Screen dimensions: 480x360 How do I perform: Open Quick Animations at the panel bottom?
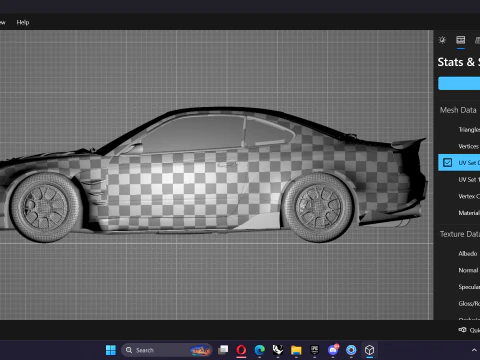[x=469, y=330]
